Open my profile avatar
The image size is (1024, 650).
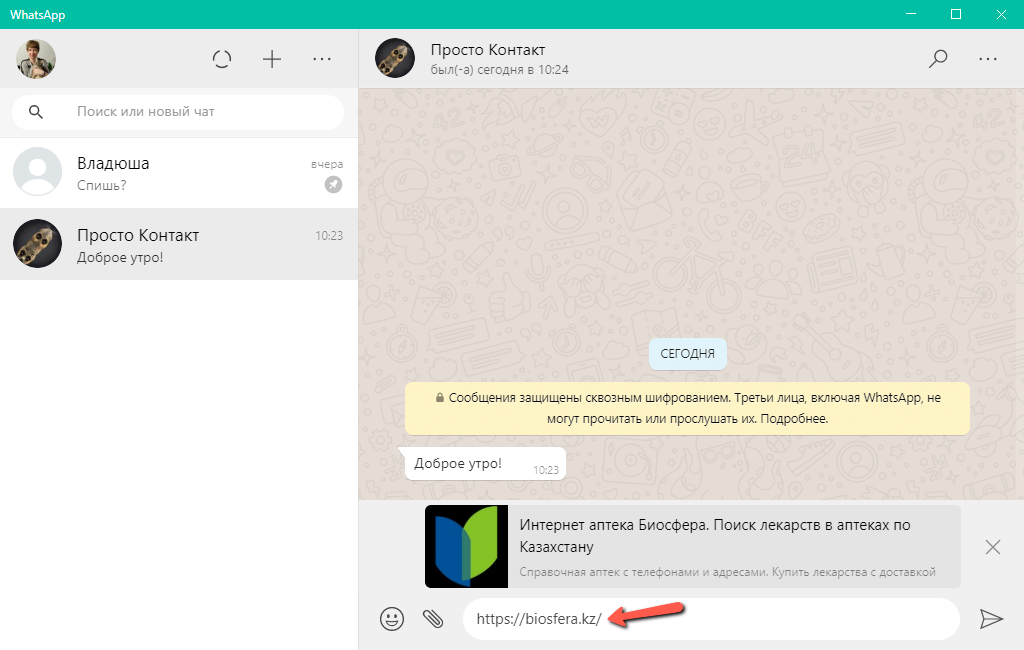[x=36, y=59]
